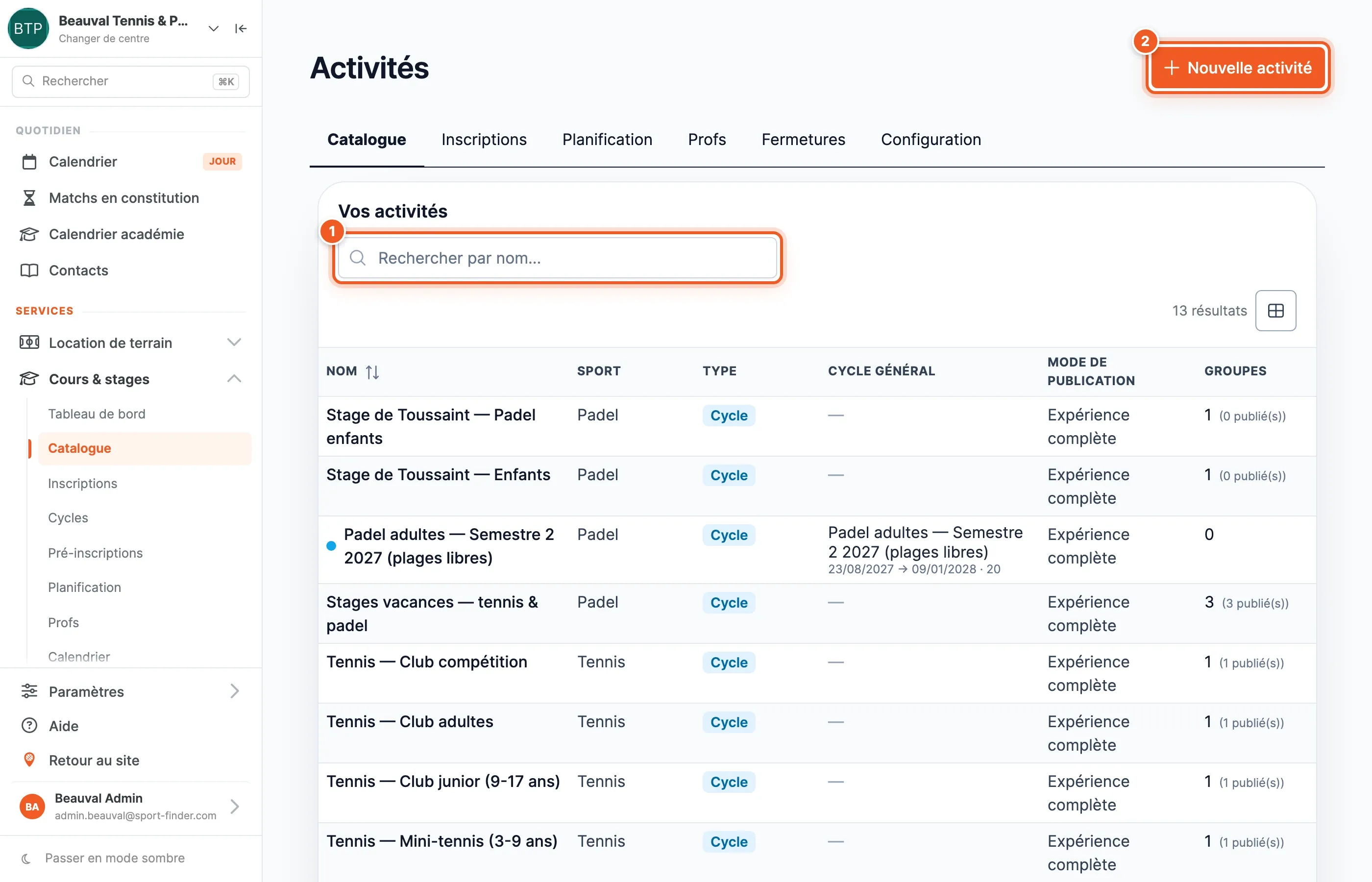Open Padel adultes — Semestre 2 2027 activity
Image resolution: width=1372 pixels, height=882 pixels.
click(x=449, y=546)
